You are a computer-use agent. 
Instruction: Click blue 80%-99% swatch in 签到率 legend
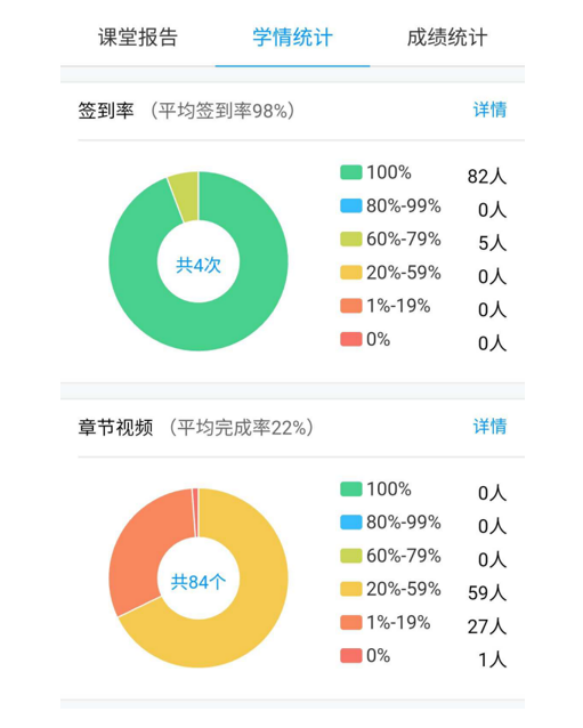point(351,206)
